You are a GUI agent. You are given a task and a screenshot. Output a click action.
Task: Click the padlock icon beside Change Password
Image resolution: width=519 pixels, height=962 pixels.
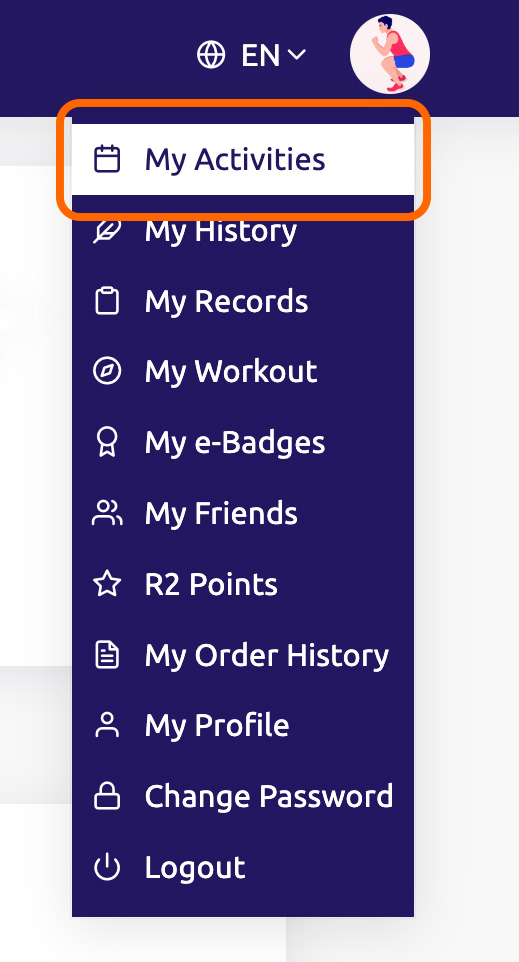[x=107, y=796]
